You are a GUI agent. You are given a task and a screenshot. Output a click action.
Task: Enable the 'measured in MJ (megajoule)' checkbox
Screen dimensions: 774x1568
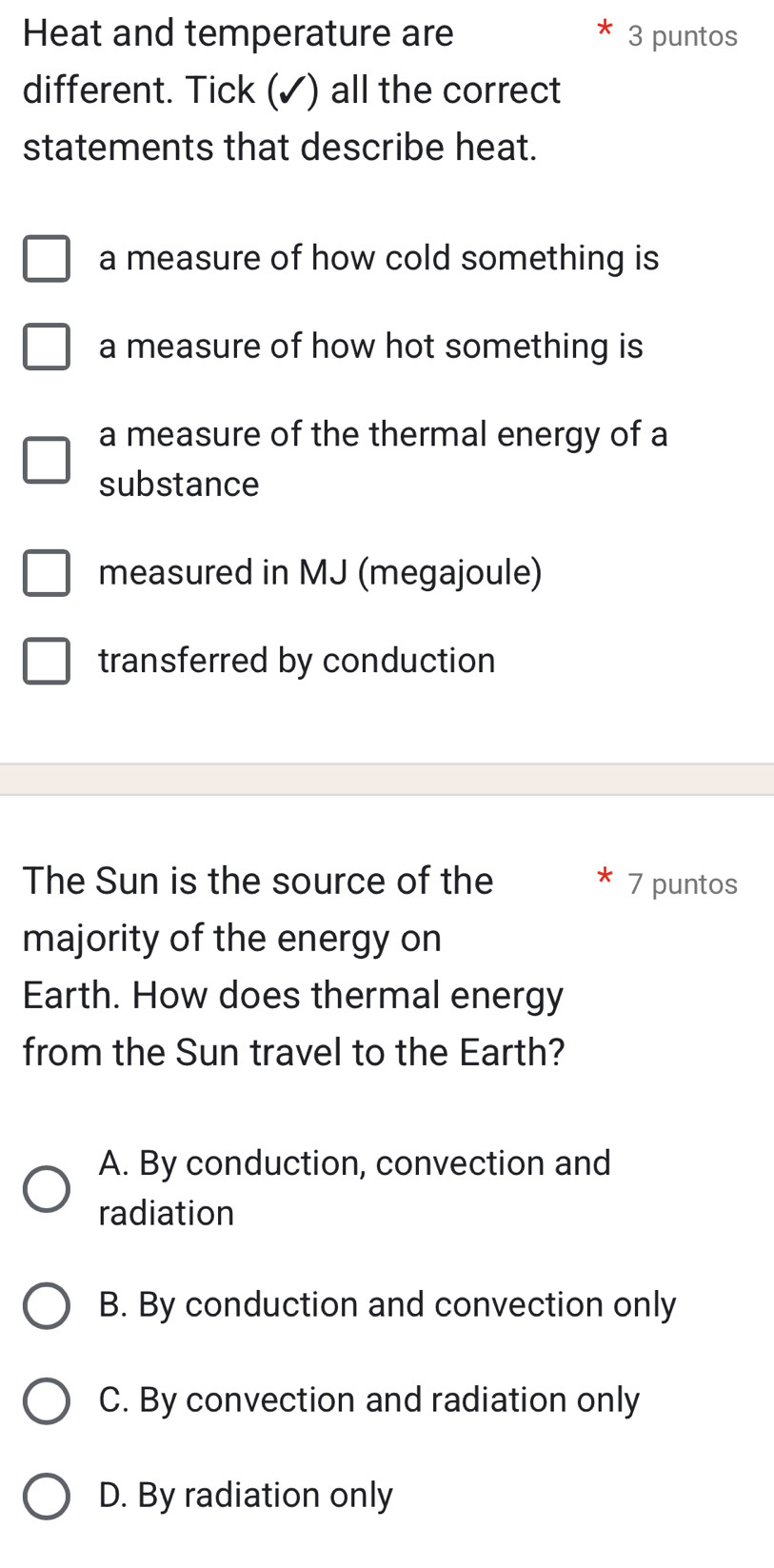47,573
